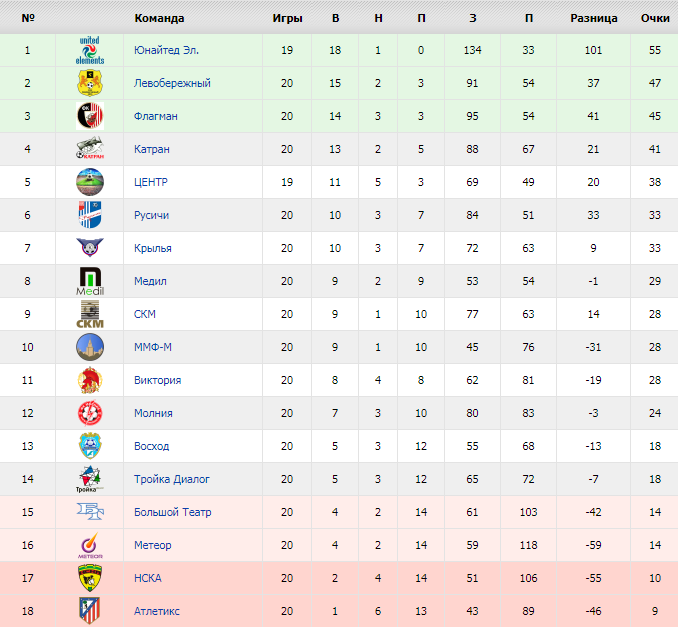Click the Команда column header
The height and width of the screenshot is (627, 678).
(x=159, y=18)
